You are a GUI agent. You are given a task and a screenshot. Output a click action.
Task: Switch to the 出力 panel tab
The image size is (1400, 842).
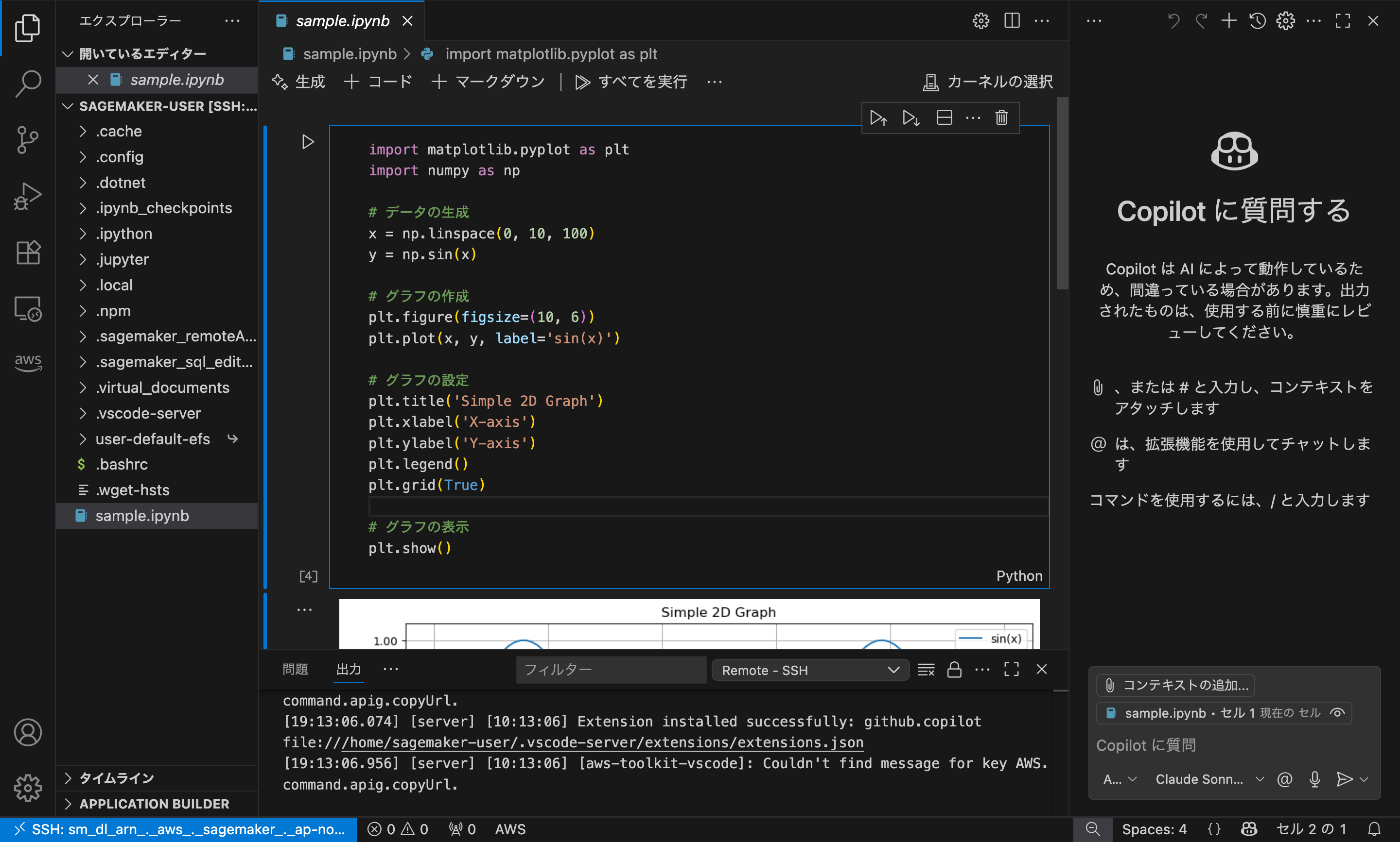pos(349,669)
